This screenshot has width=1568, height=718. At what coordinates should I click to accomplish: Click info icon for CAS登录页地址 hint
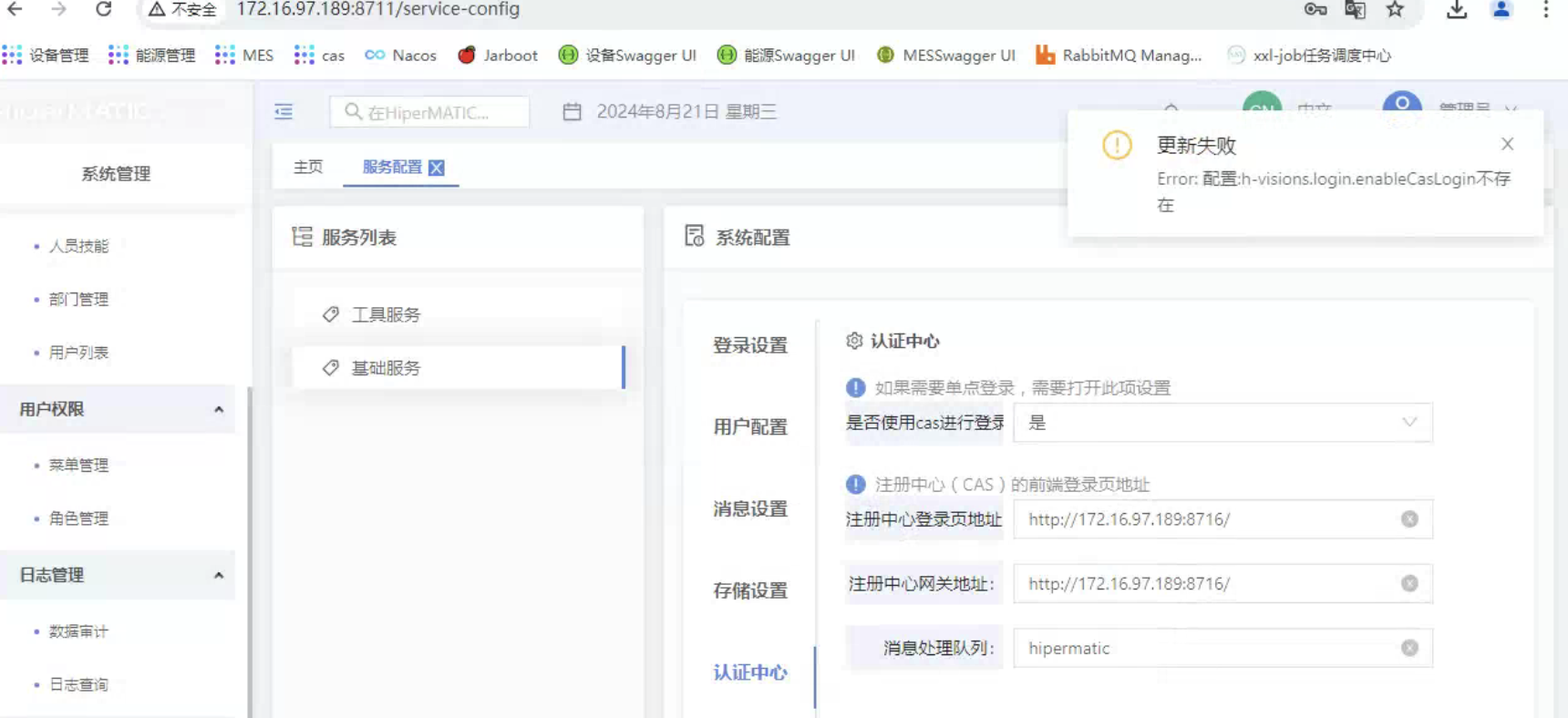(x=855, y=484)
